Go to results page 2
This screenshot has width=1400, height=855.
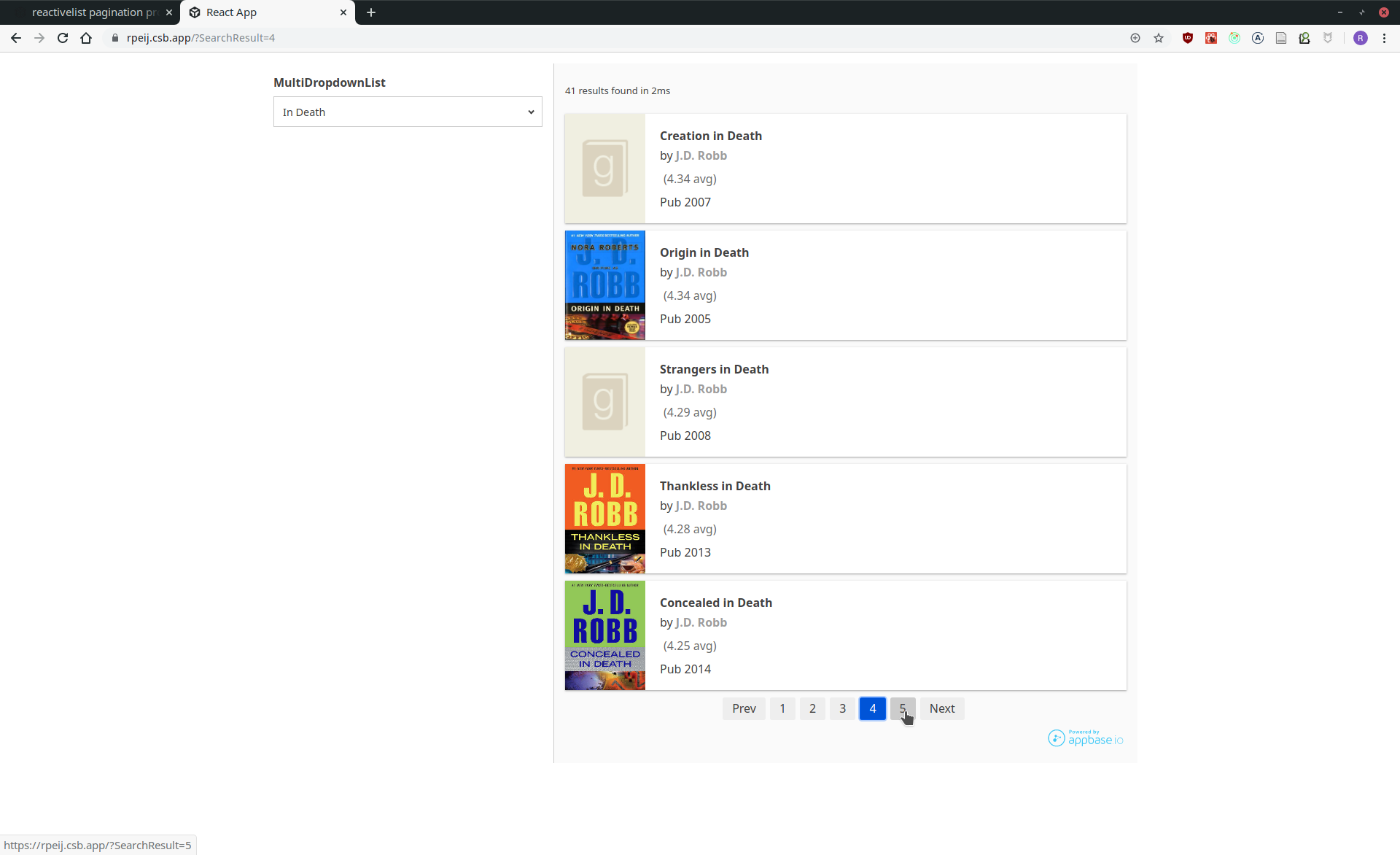point(812,708)
